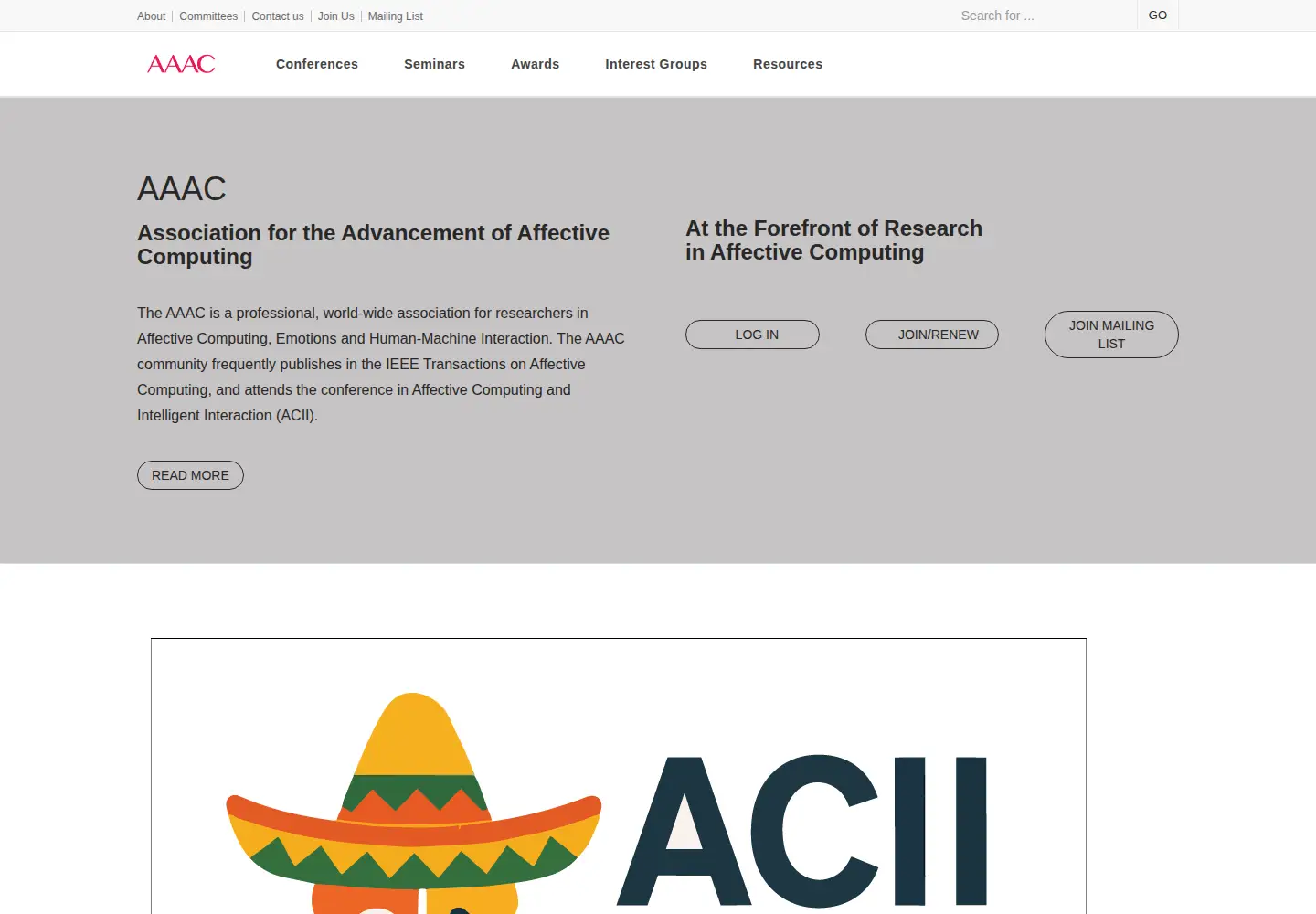The height and width of the screenshot is (914, 1316).
Task: Click 'Association for the Advancement of Affective Computing' heading
Action: click(373, 245)
